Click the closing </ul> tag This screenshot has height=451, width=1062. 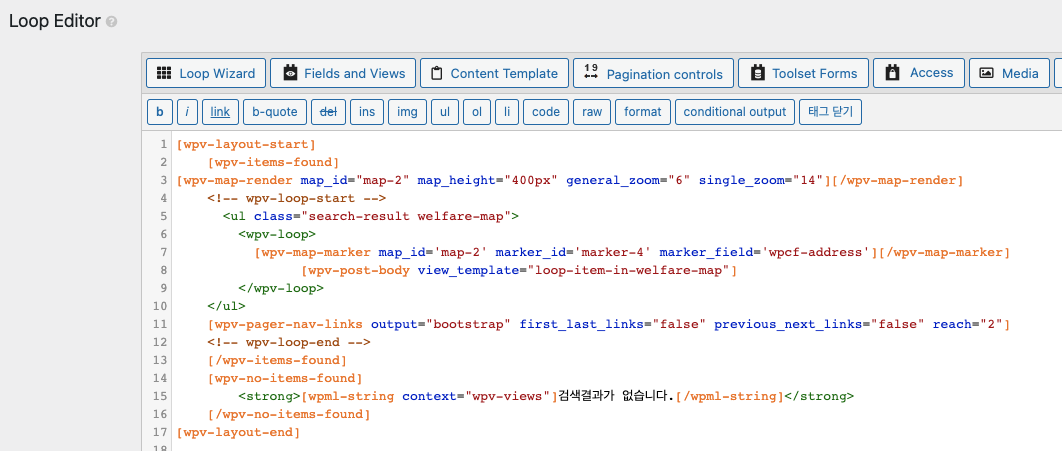pos(227,306)
